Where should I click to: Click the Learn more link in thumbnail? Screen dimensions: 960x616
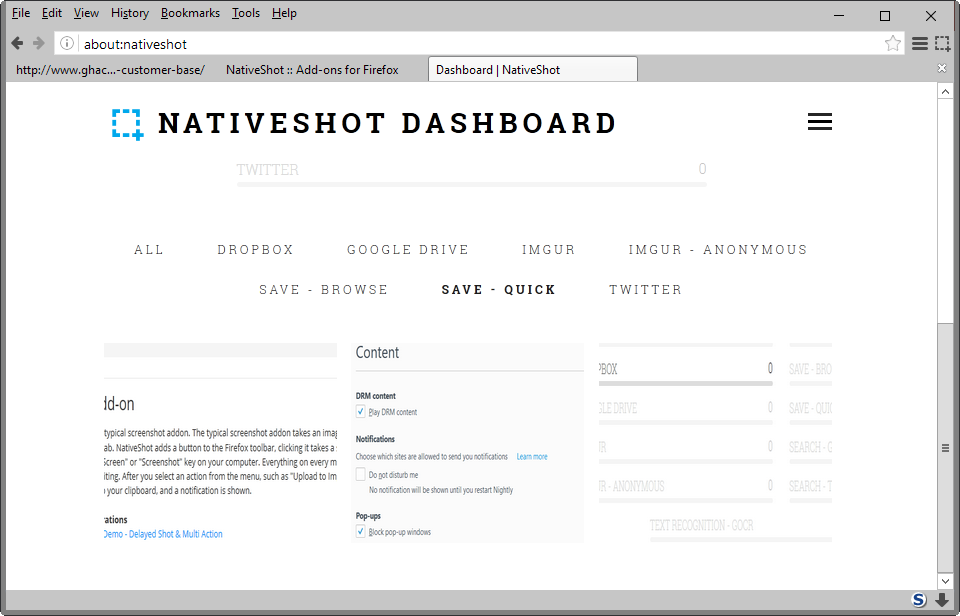pyautogui.click(x=532, y=457)
